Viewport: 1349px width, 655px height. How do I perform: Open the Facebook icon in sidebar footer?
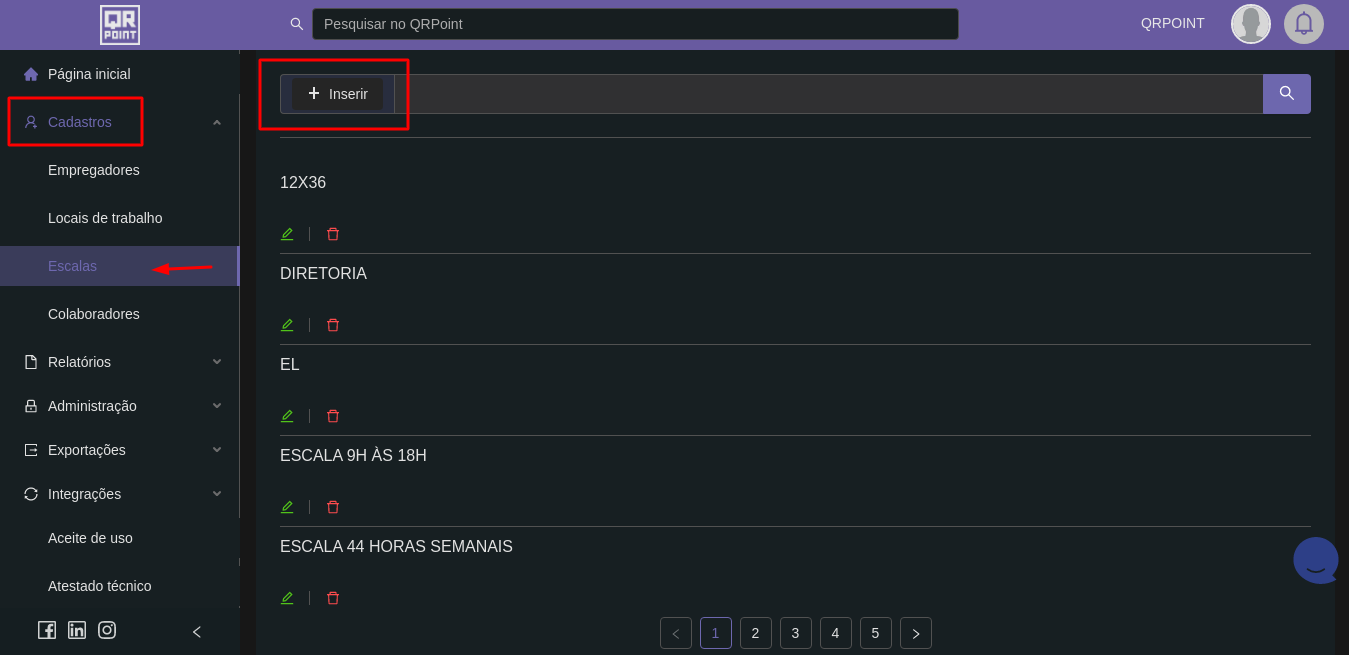[x=47, y=630]
